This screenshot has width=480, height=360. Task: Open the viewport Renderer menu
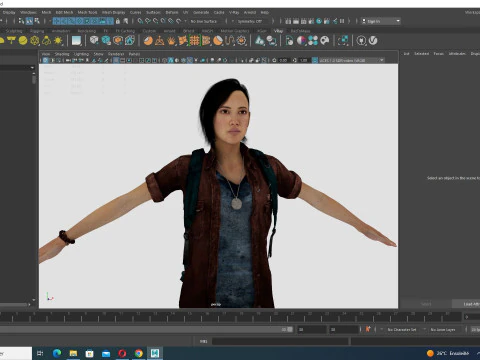(116, 54)
